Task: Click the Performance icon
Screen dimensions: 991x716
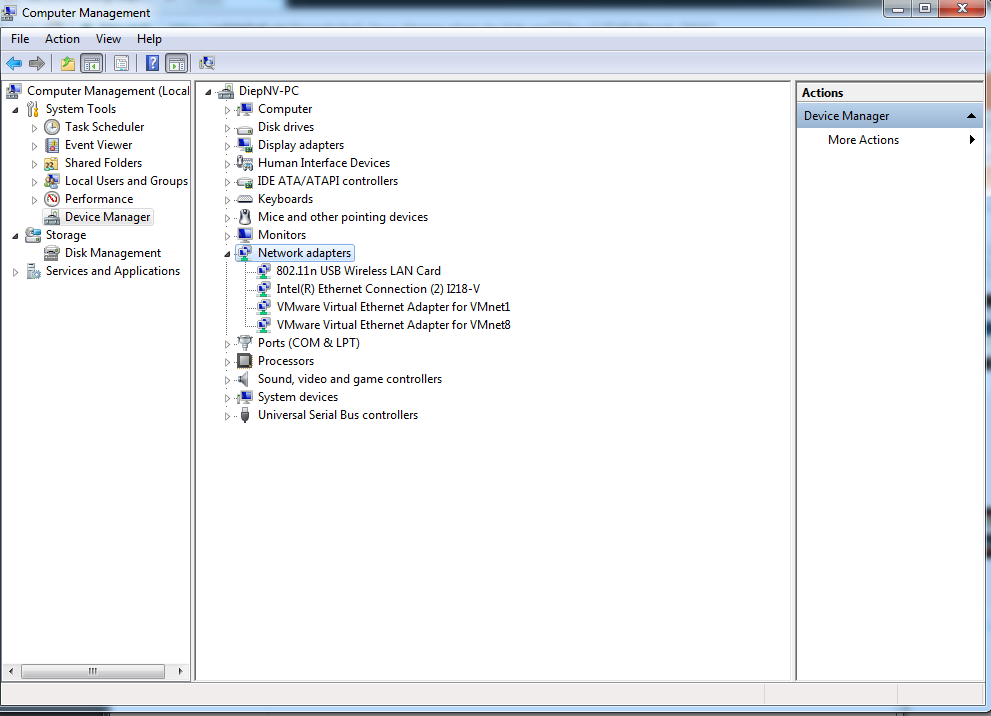Action: coord(52,199)
